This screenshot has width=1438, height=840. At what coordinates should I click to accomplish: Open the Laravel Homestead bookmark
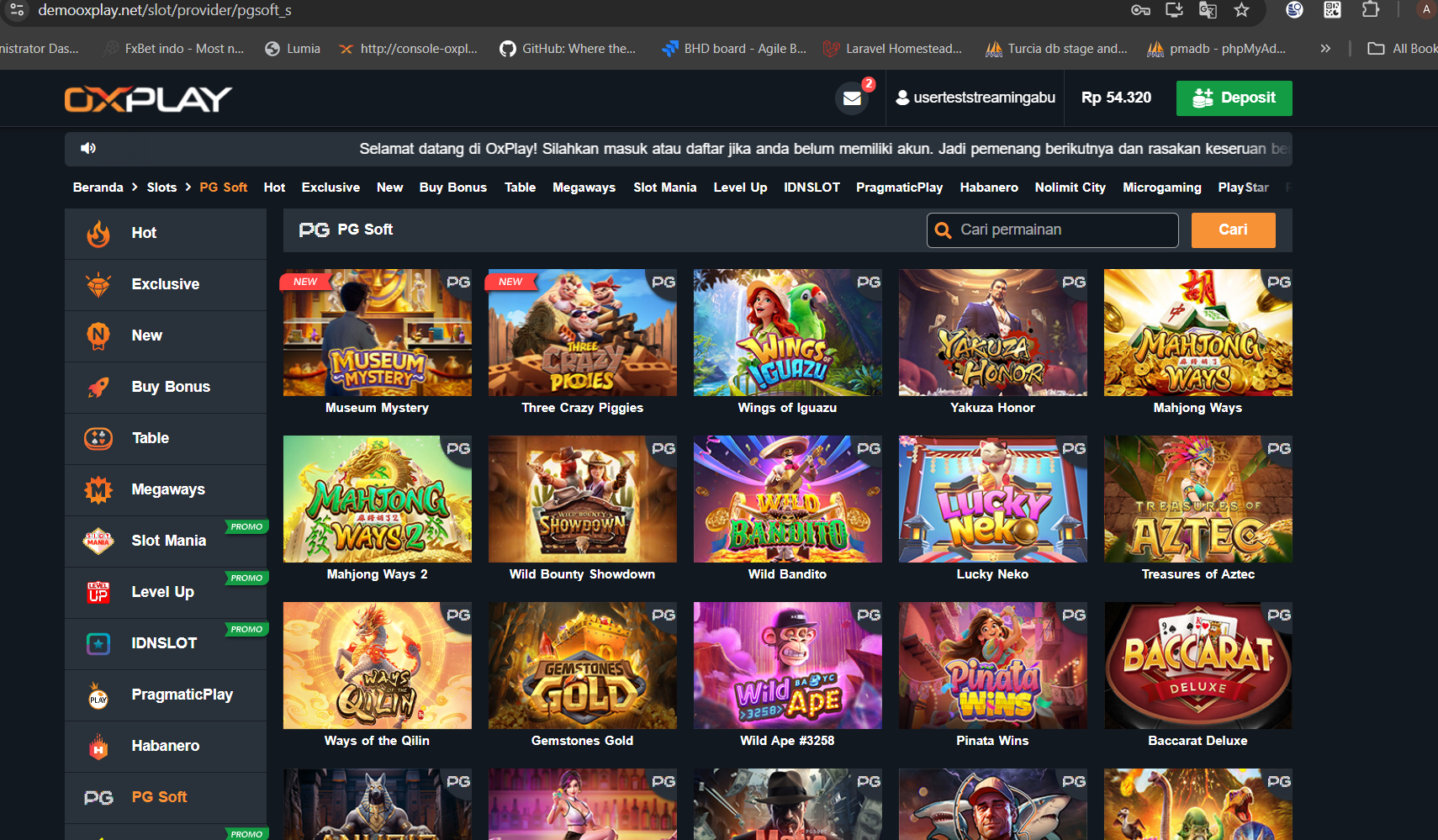pyautogui.click(x=893, y=49)
